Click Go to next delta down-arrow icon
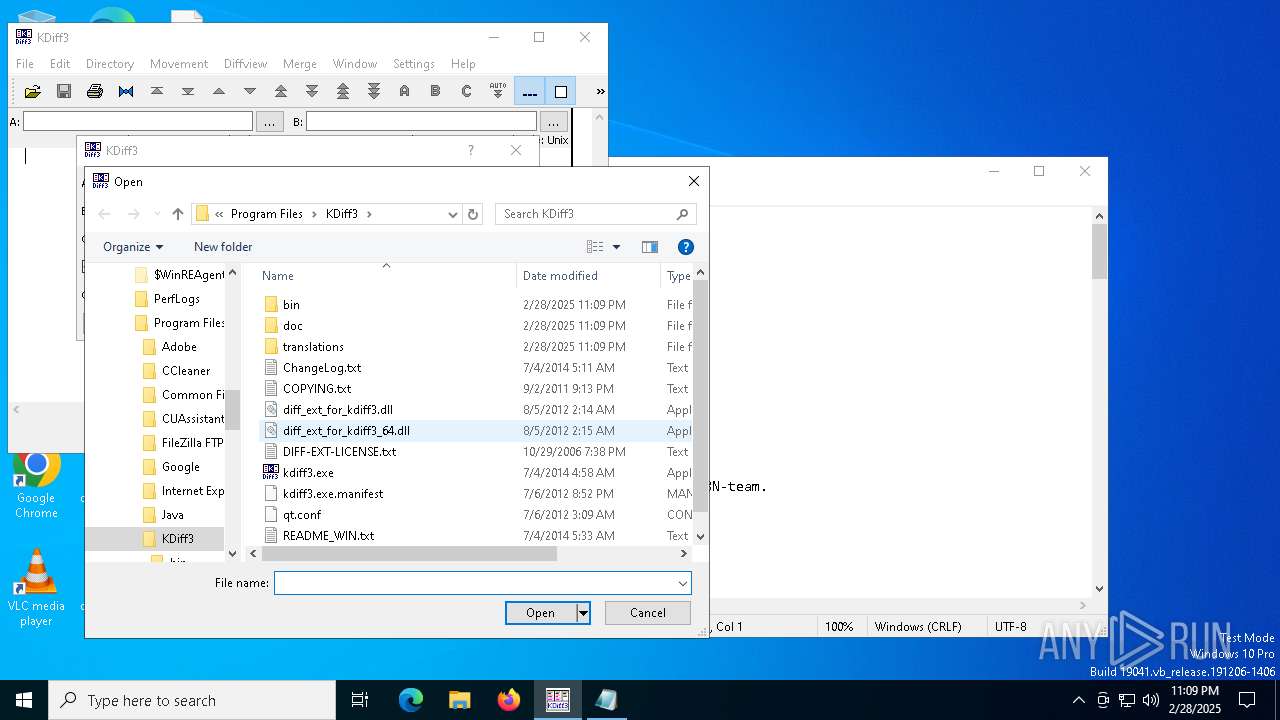1280x720 pixels. (x=250, y=91)
